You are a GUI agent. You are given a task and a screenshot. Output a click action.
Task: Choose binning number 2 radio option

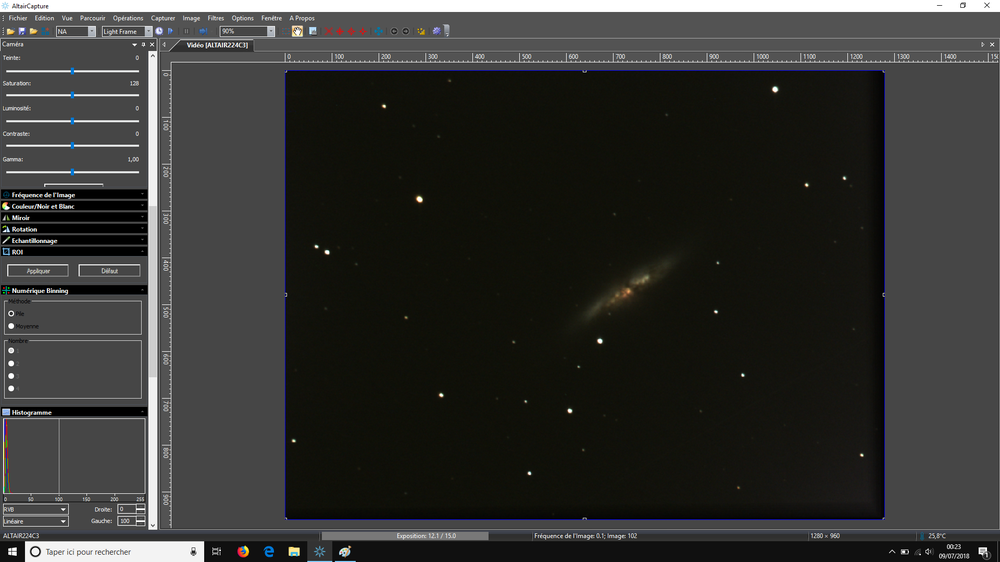pos(11,363)
